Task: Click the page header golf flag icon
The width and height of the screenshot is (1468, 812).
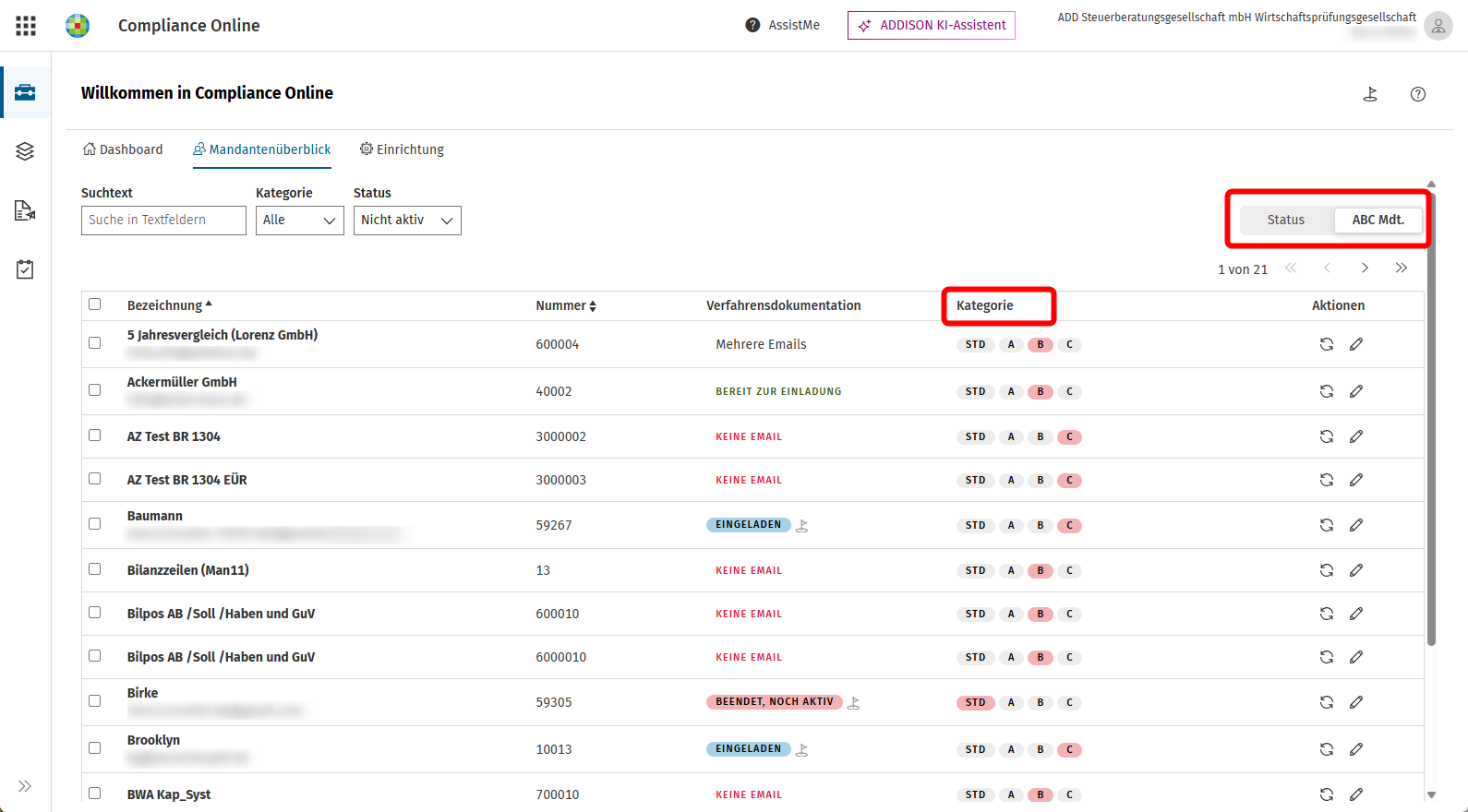Action: pyautogui.click(x=1370, y=94)
